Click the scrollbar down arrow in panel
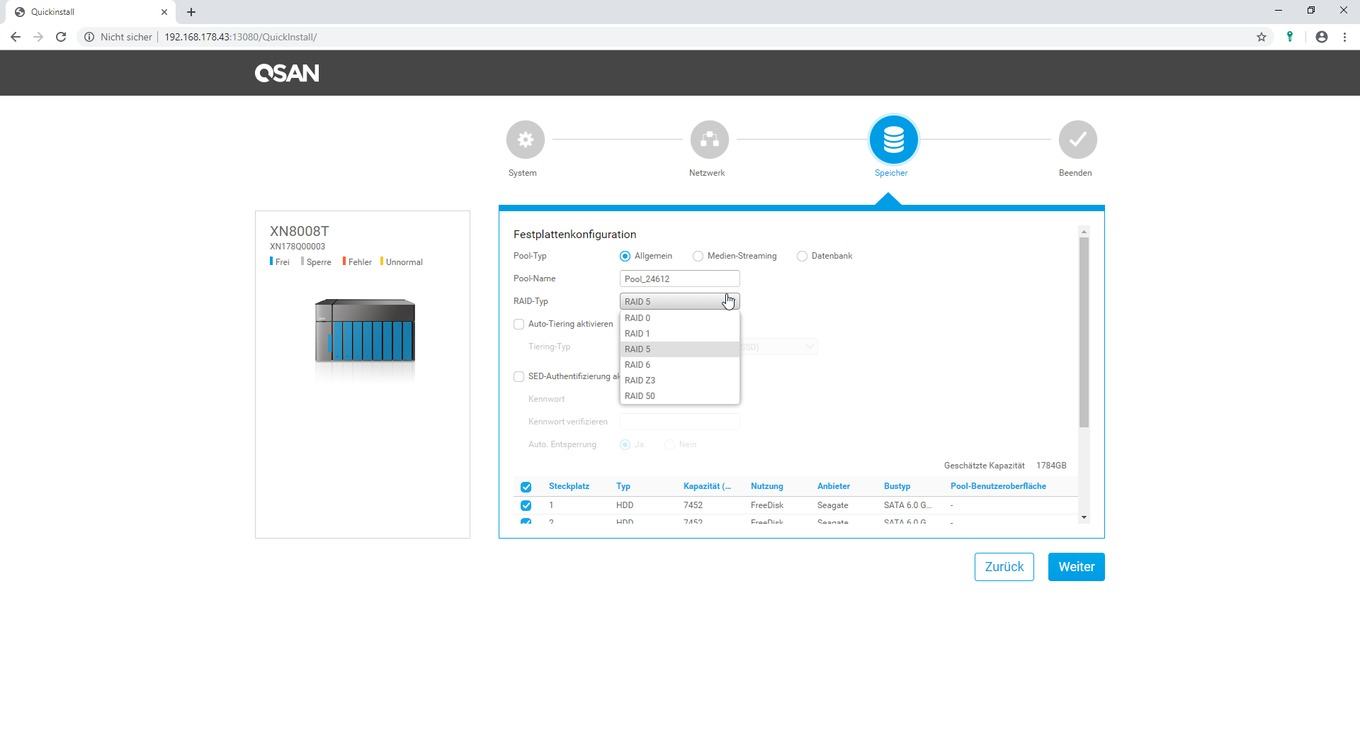The width and height of the screenshot is (1360, 737). [x=1084, y=518]
